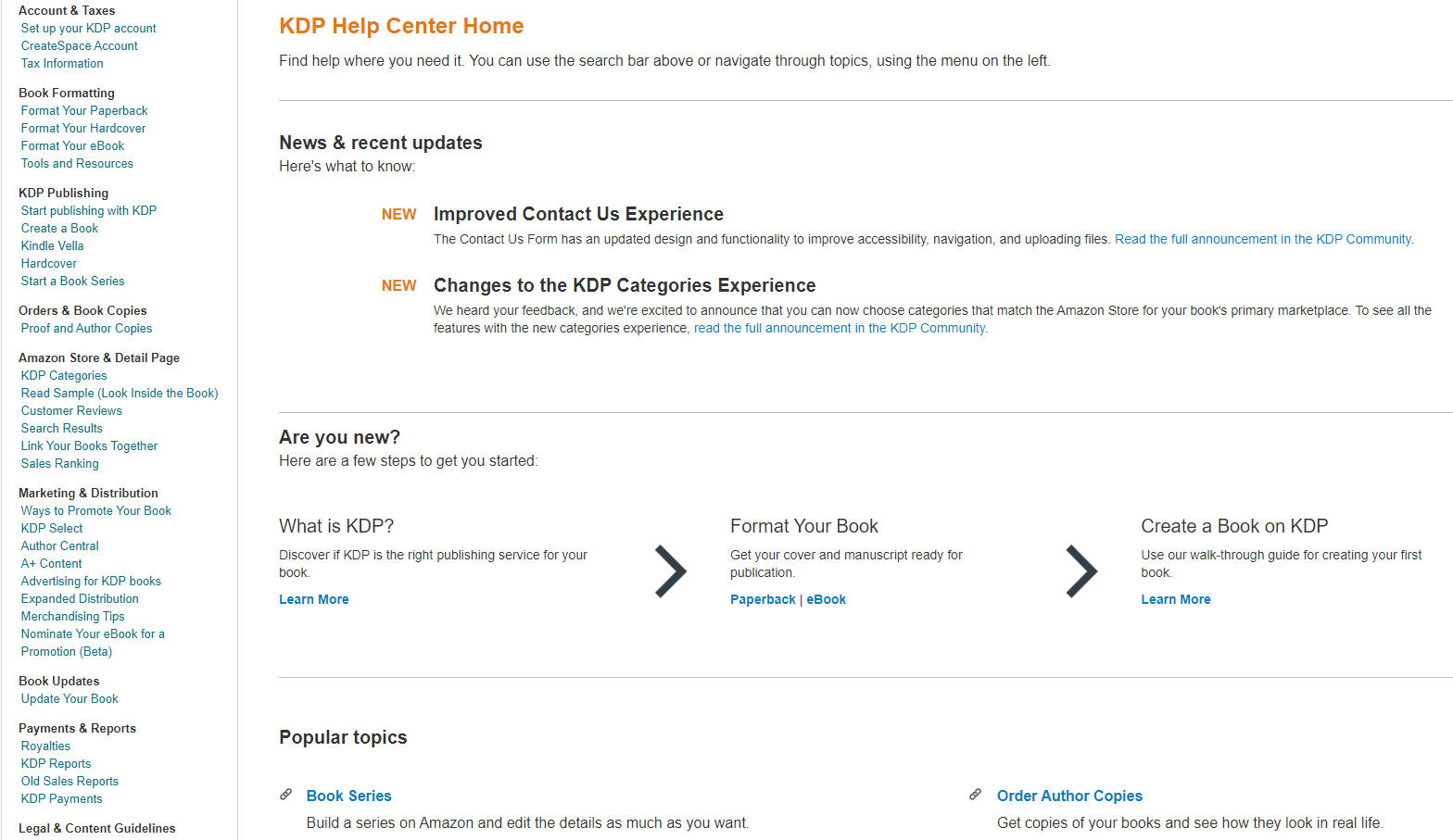This screenshot has height=840, width=1453.
Task: Open Format Your Hardcover page
Action: pyautogui.click(x=82, y=128)
